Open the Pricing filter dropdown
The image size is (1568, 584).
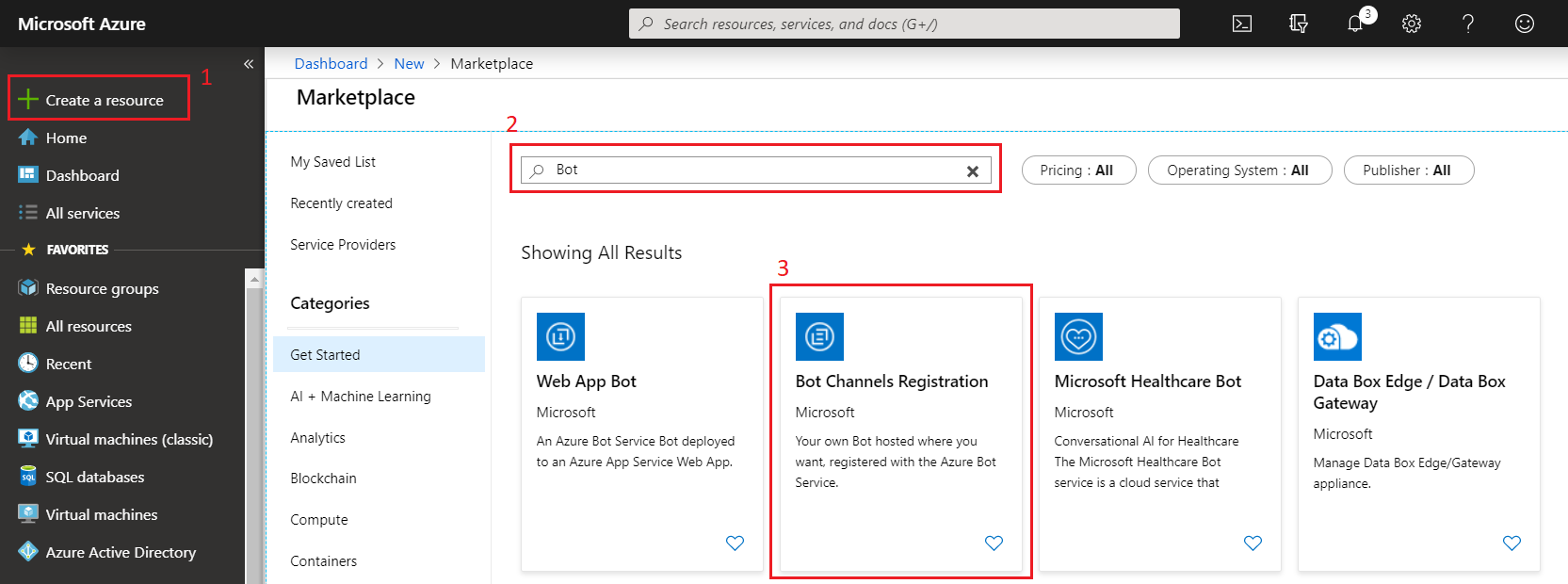[x=1078, y=170]
